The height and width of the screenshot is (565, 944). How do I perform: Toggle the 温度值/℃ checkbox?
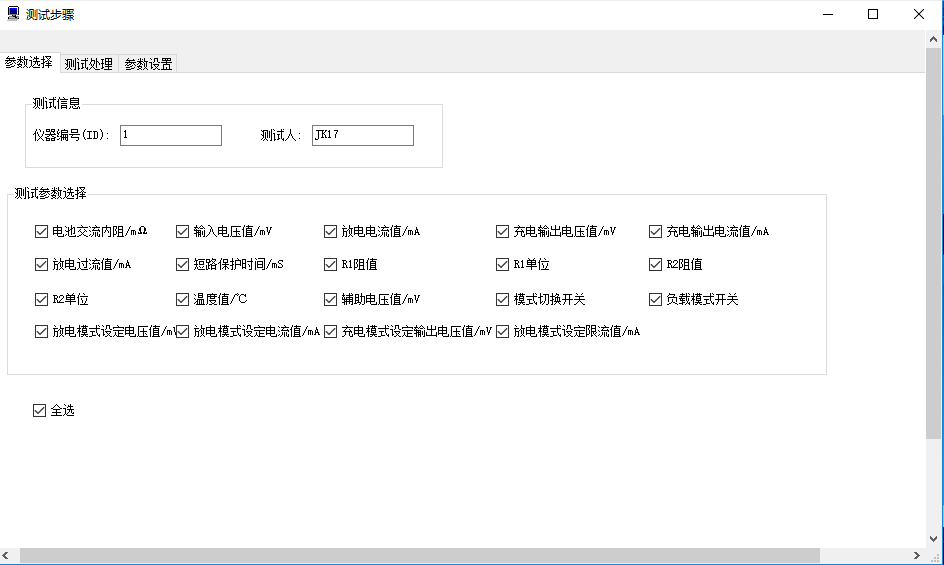click(183, 299)
